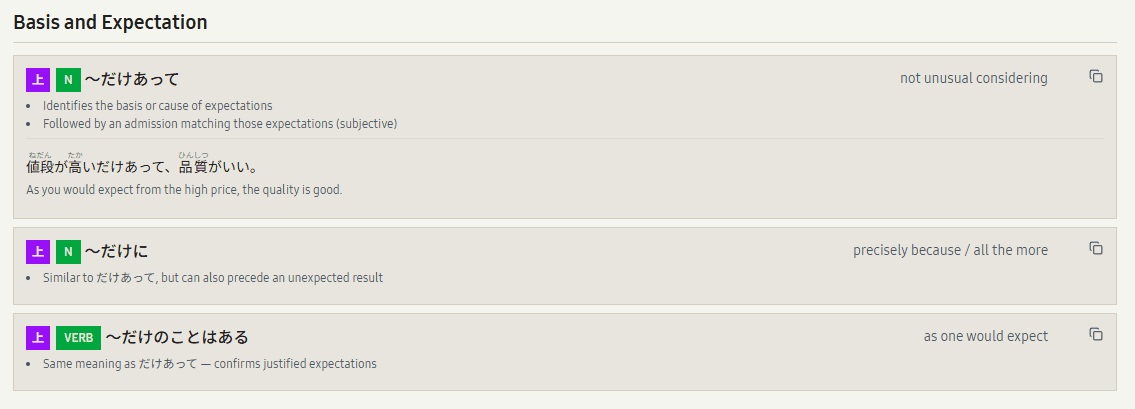Image resolution: width=1135 pixels, height=409 pixels.
Task: Copy the だけのことはある grammar entry
Action: (1096, 335)
